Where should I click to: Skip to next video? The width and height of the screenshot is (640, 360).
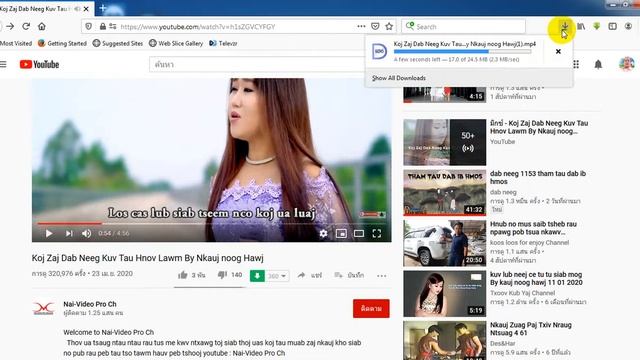pos(69,233)
